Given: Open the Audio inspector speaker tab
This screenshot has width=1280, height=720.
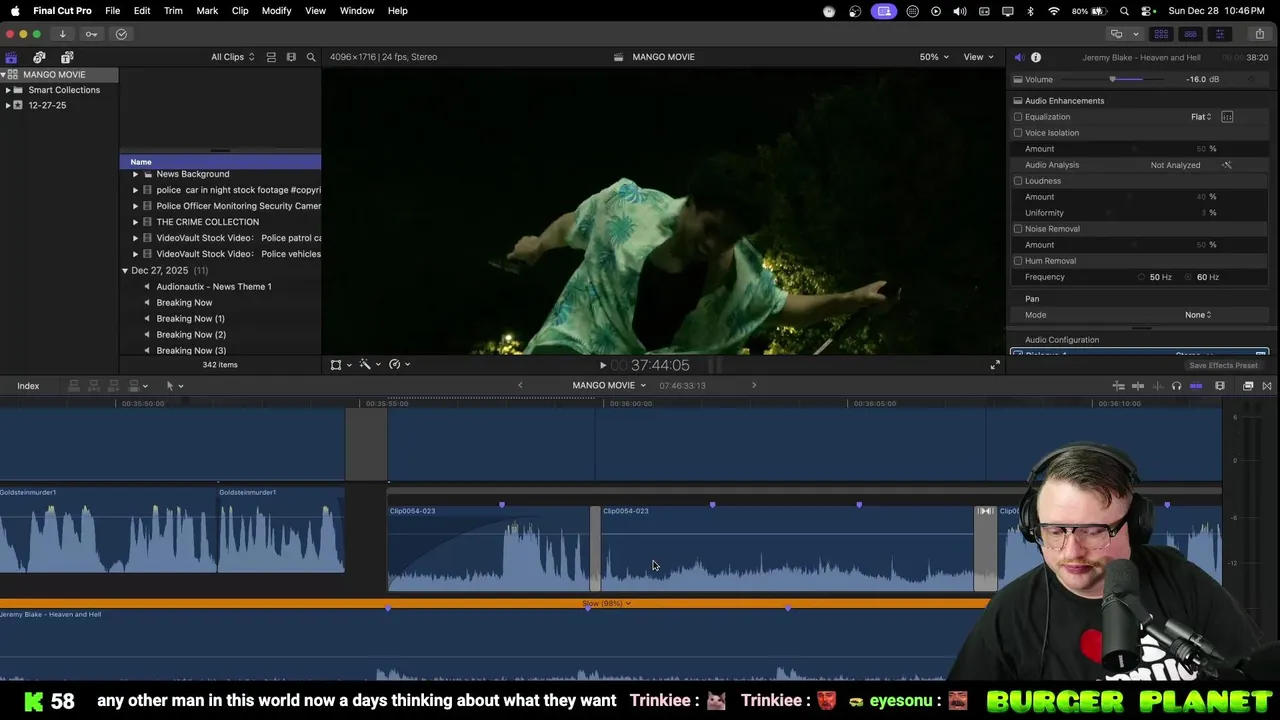Looking at the screenshot, I should coord(1019,57).
